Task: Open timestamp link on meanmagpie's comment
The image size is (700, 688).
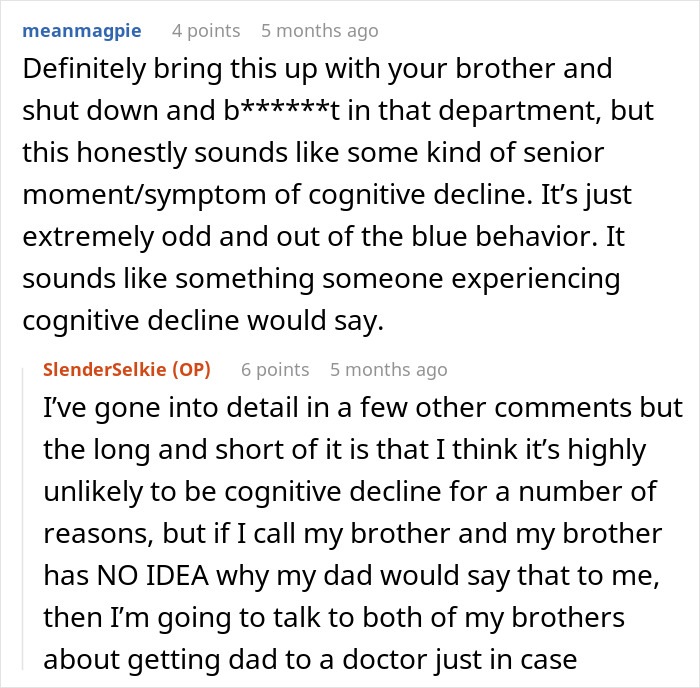Action: click(x=319, y=31)
